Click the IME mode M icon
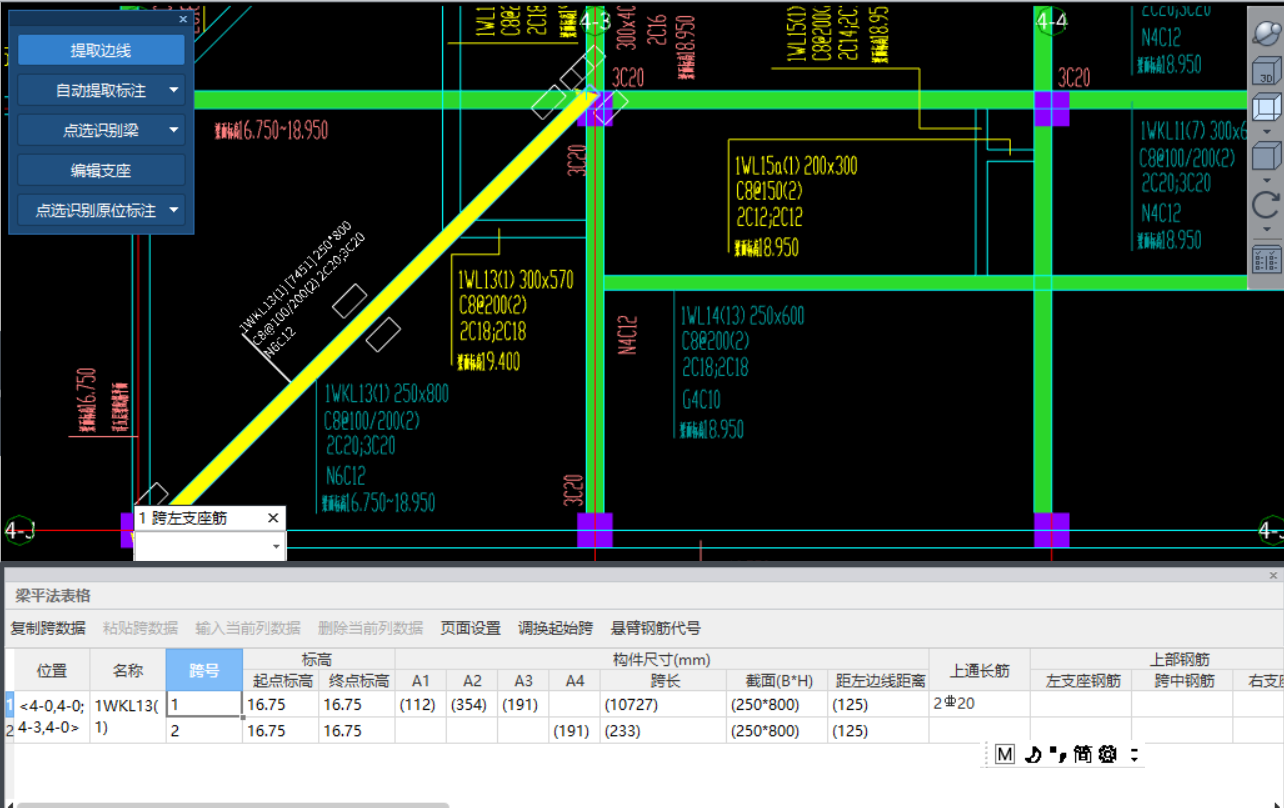Image resolution: width=1284 pixels, height=808 pixels. (1005, 755)
